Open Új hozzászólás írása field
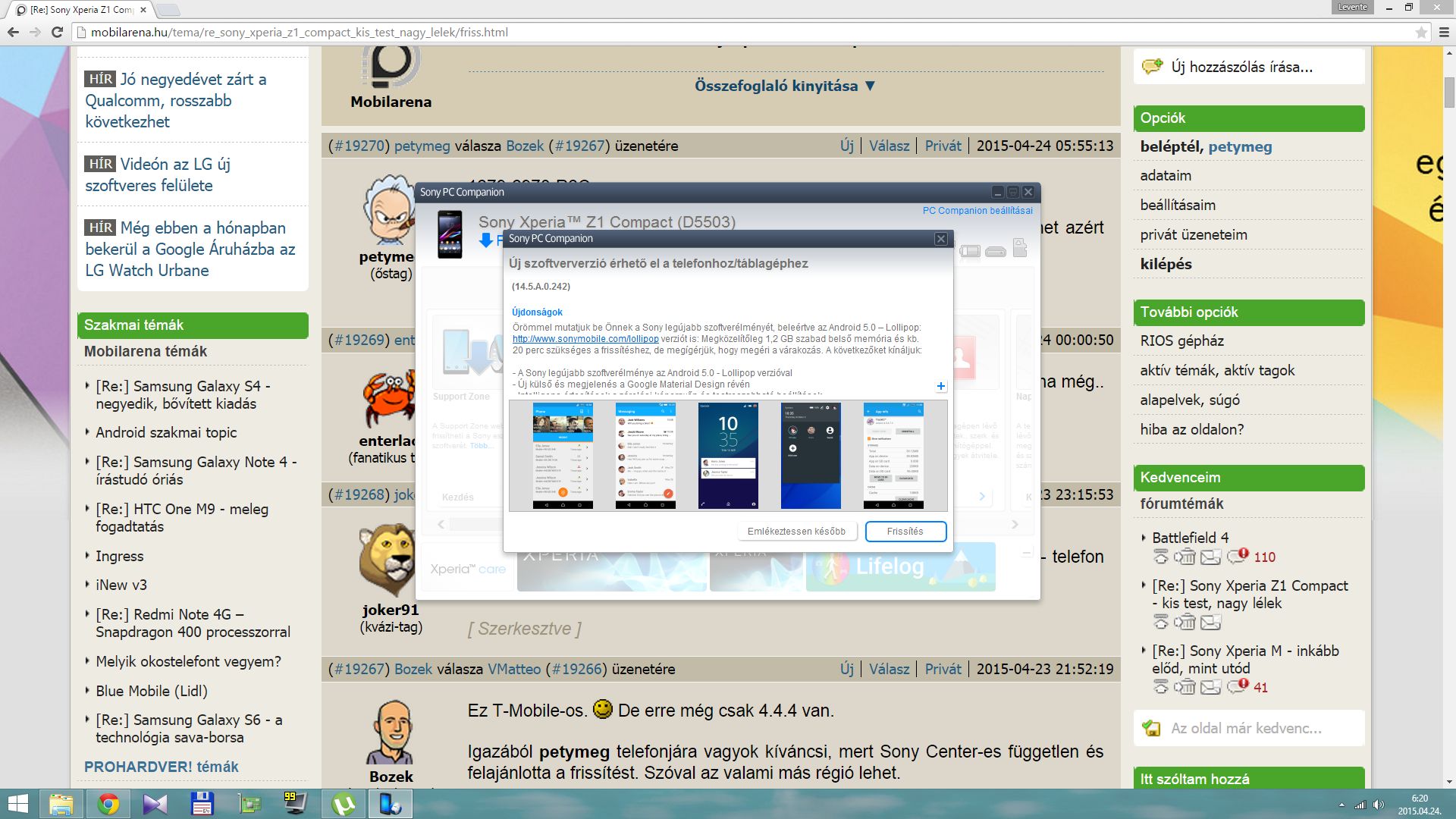 pyautogui.click(x=1249, y=67)
